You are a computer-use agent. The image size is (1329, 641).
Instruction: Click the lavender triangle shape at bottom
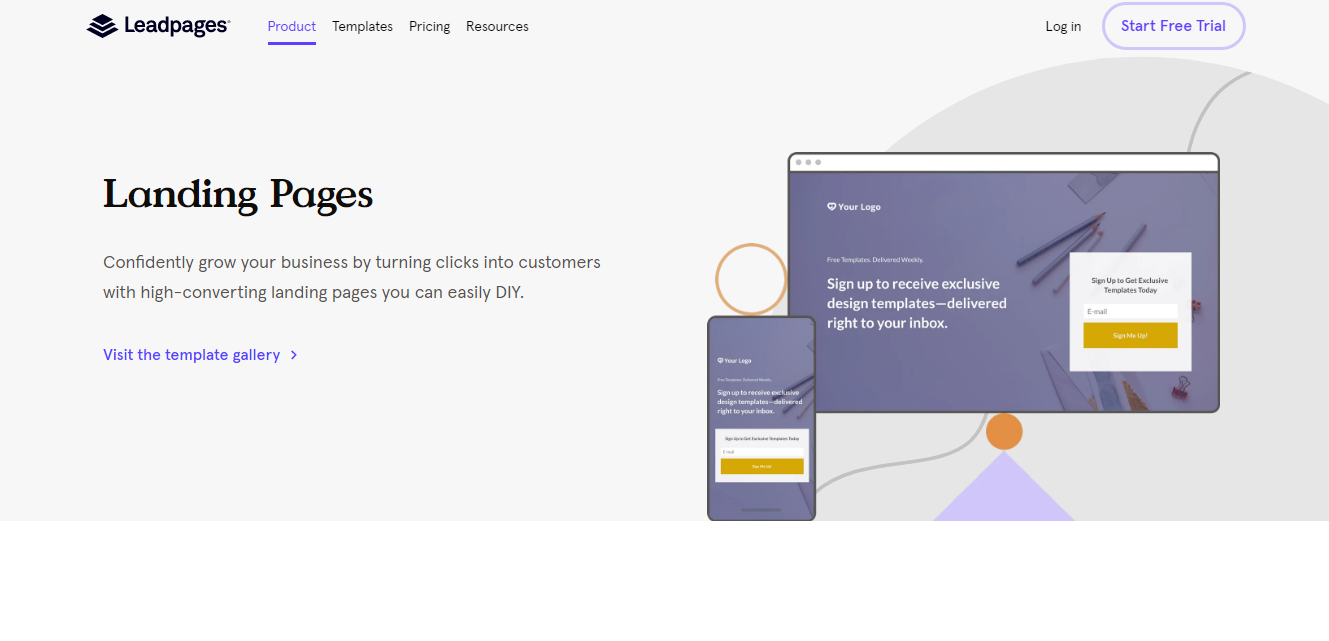[1003, 495]
